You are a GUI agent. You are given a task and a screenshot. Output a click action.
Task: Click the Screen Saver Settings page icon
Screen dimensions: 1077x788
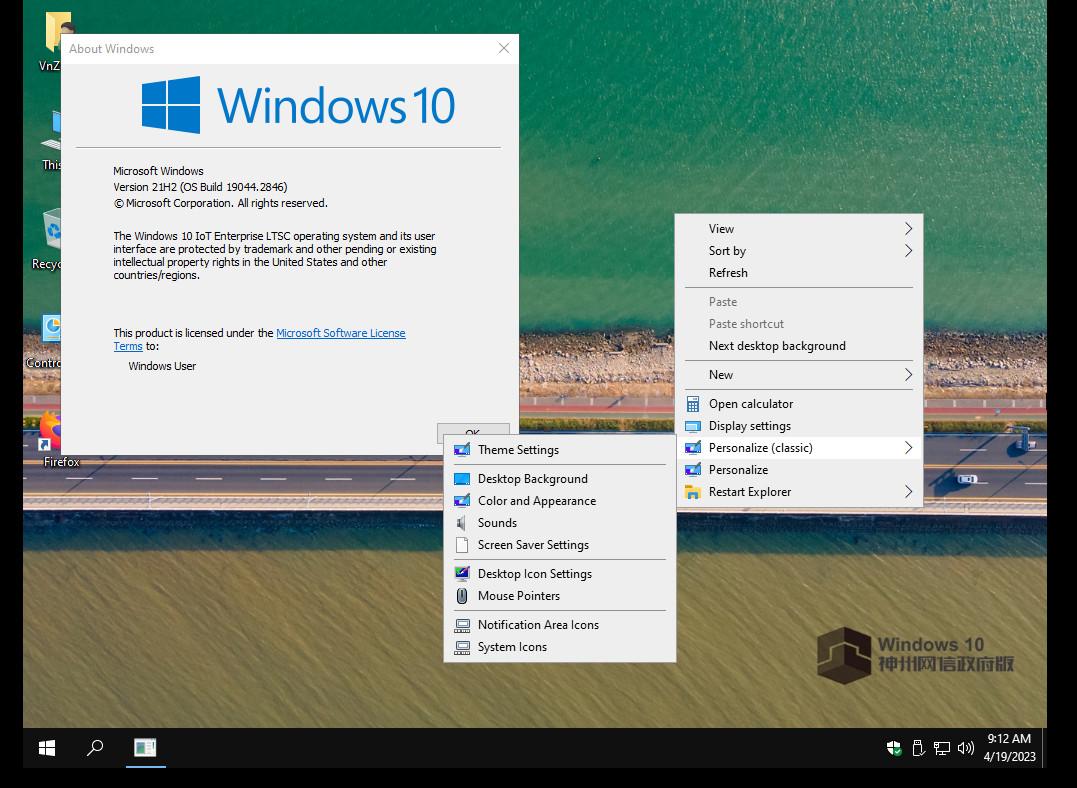click(x=462, y=545)
